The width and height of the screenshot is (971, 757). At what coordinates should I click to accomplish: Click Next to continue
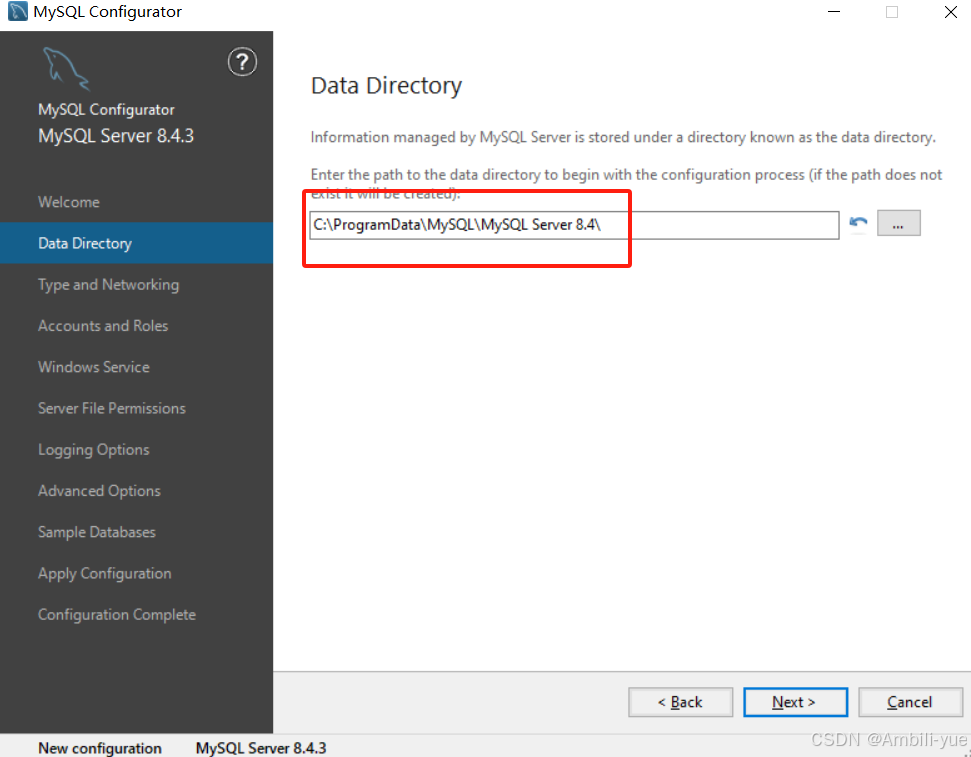[795, 702]
